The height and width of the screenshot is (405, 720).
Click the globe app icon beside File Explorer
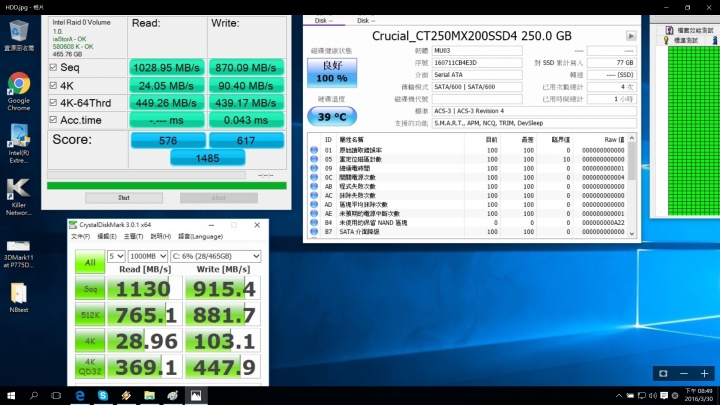[173, 395]
